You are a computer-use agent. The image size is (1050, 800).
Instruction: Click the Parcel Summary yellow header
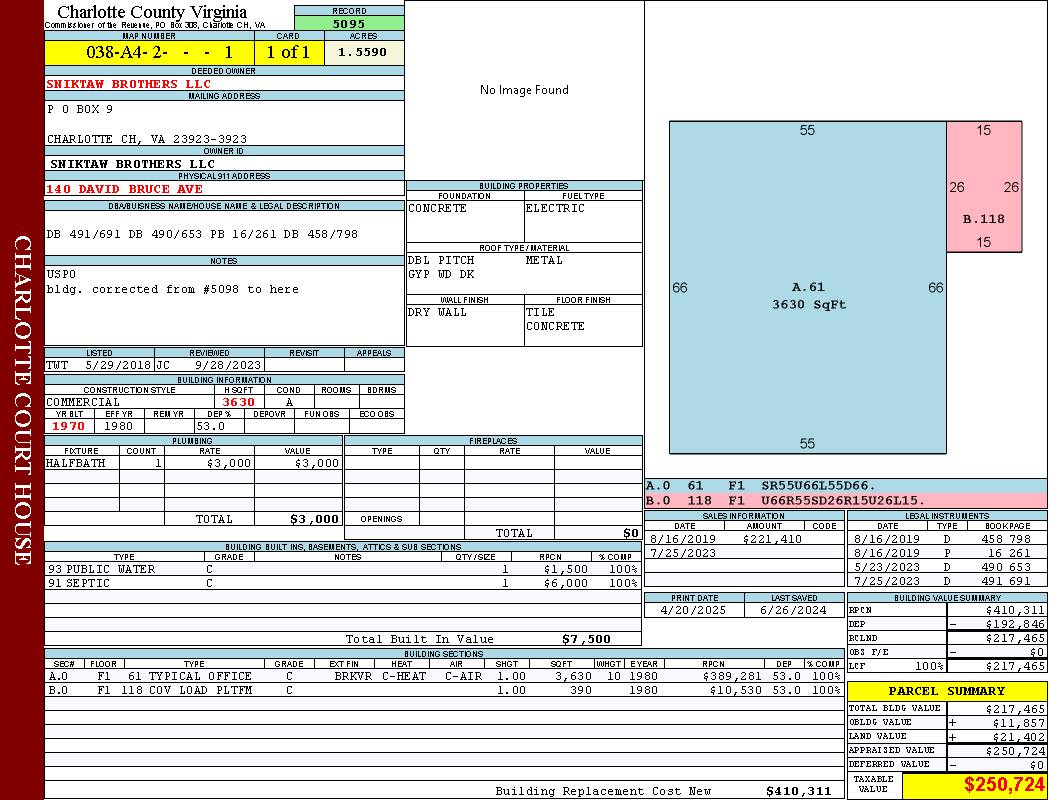point(946,691)
